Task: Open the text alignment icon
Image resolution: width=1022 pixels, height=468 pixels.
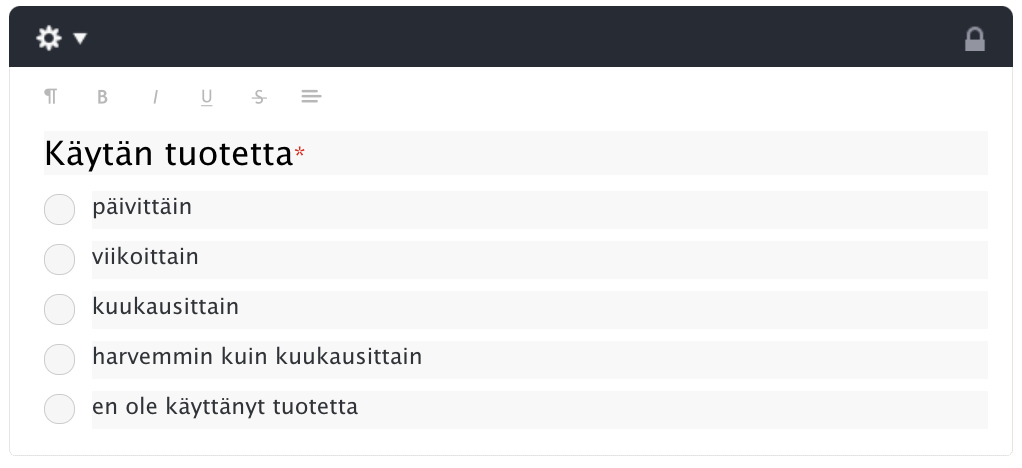Action: [x=311, y=97]
